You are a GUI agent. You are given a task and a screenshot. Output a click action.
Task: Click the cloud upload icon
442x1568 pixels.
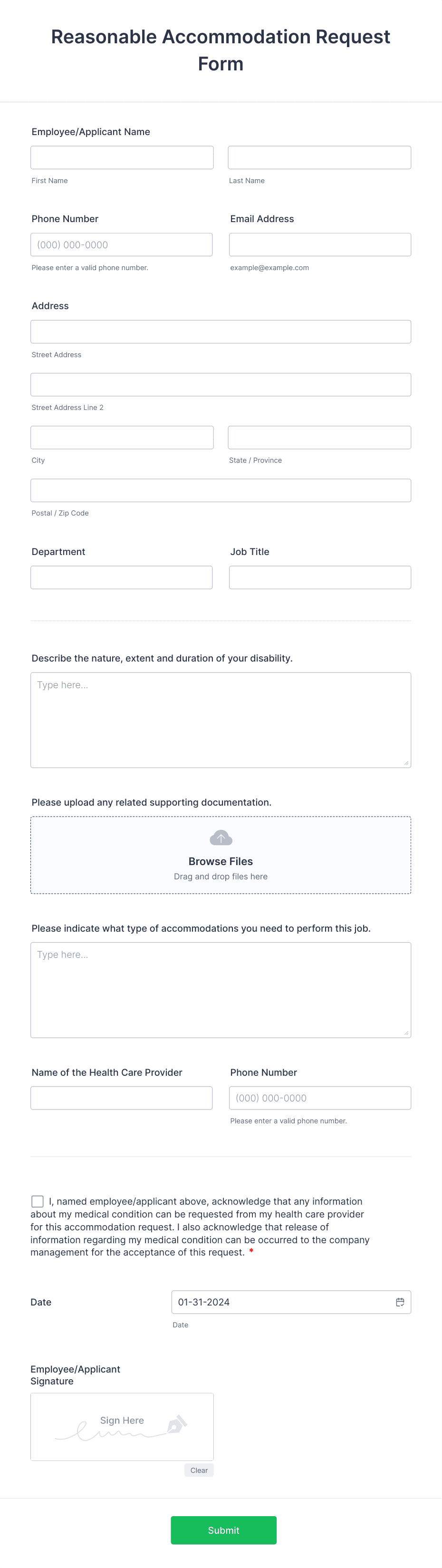click(221, 838)
